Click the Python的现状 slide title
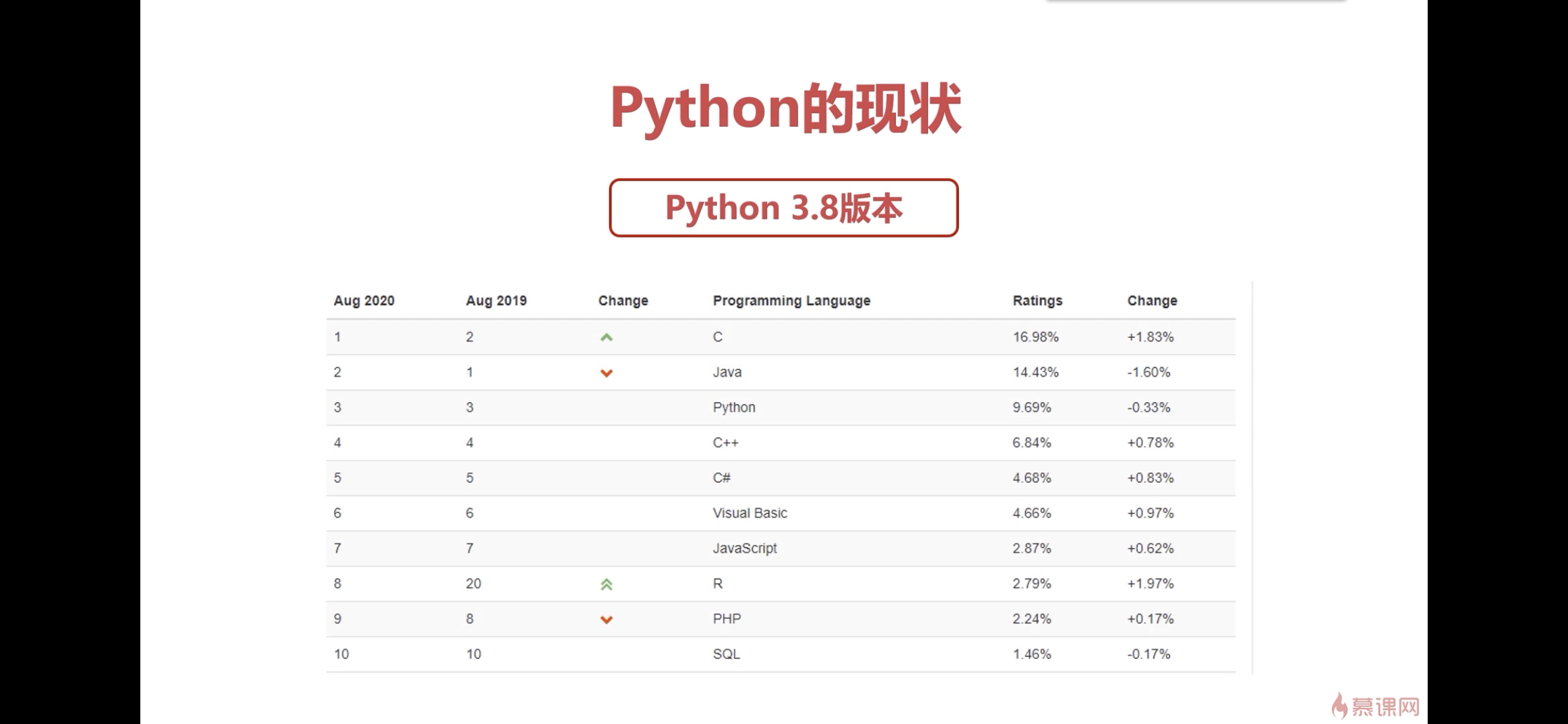Image resolution: width=1568 pixels, height=724 pixels. click(785, 108)
